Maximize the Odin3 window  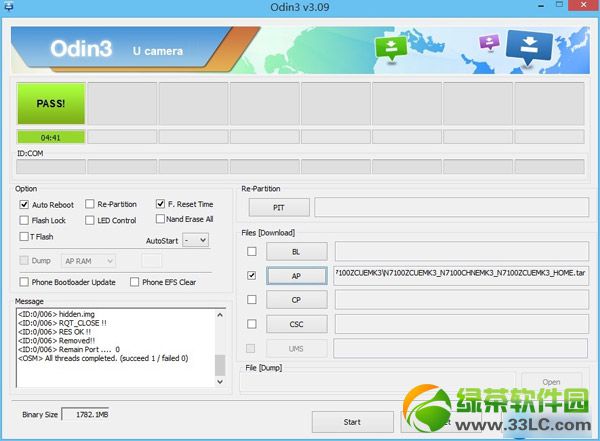coord(559,5)
